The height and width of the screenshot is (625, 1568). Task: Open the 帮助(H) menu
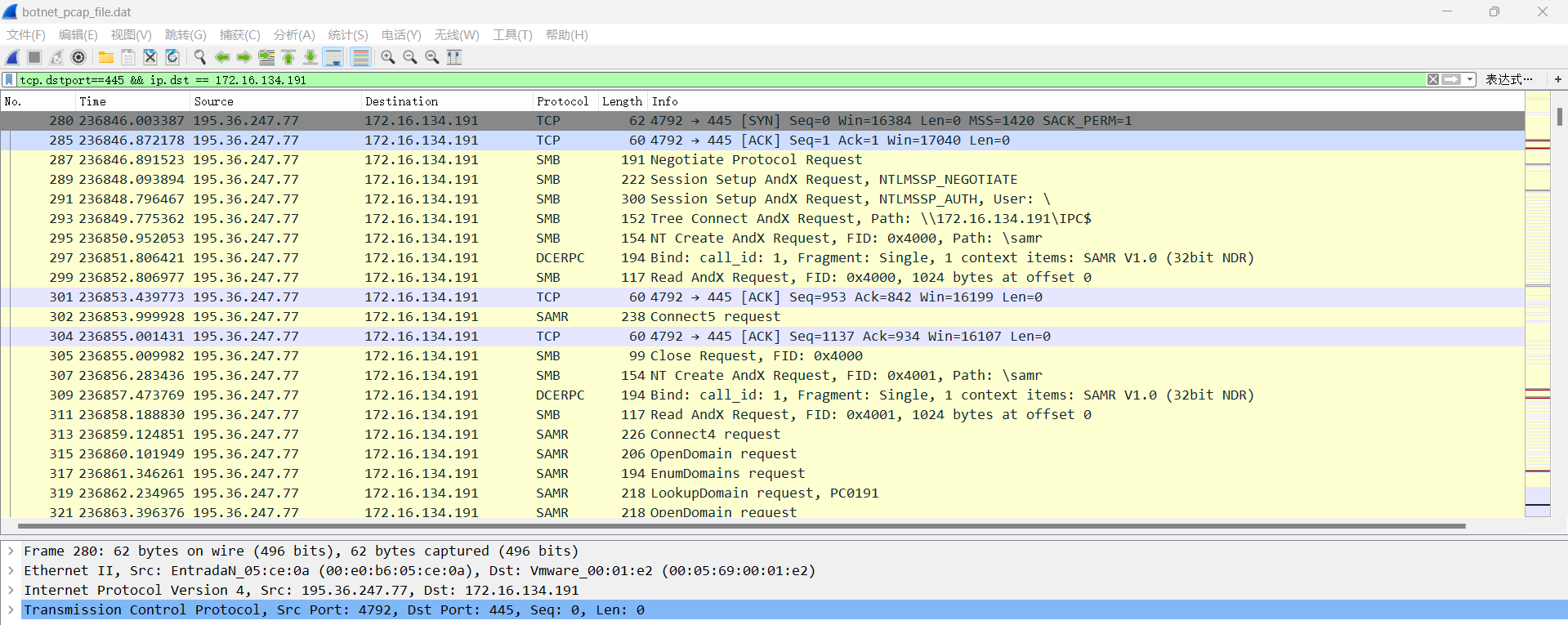[x=567, y=35]
